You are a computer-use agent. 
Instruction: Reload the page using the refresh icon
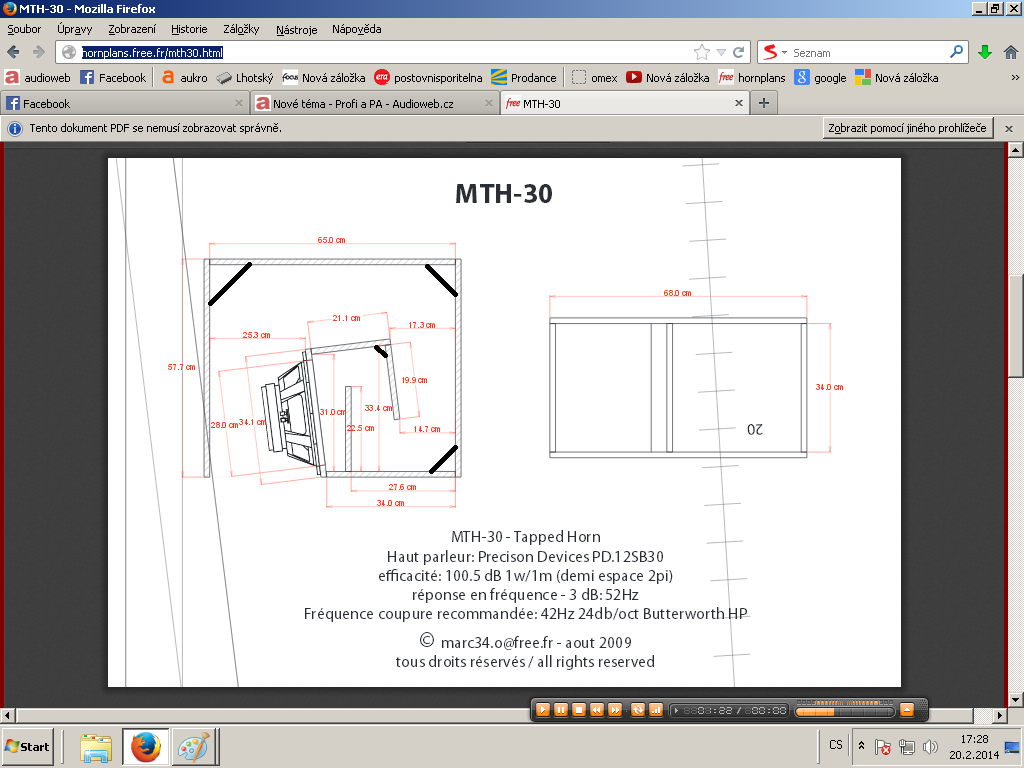739,52
